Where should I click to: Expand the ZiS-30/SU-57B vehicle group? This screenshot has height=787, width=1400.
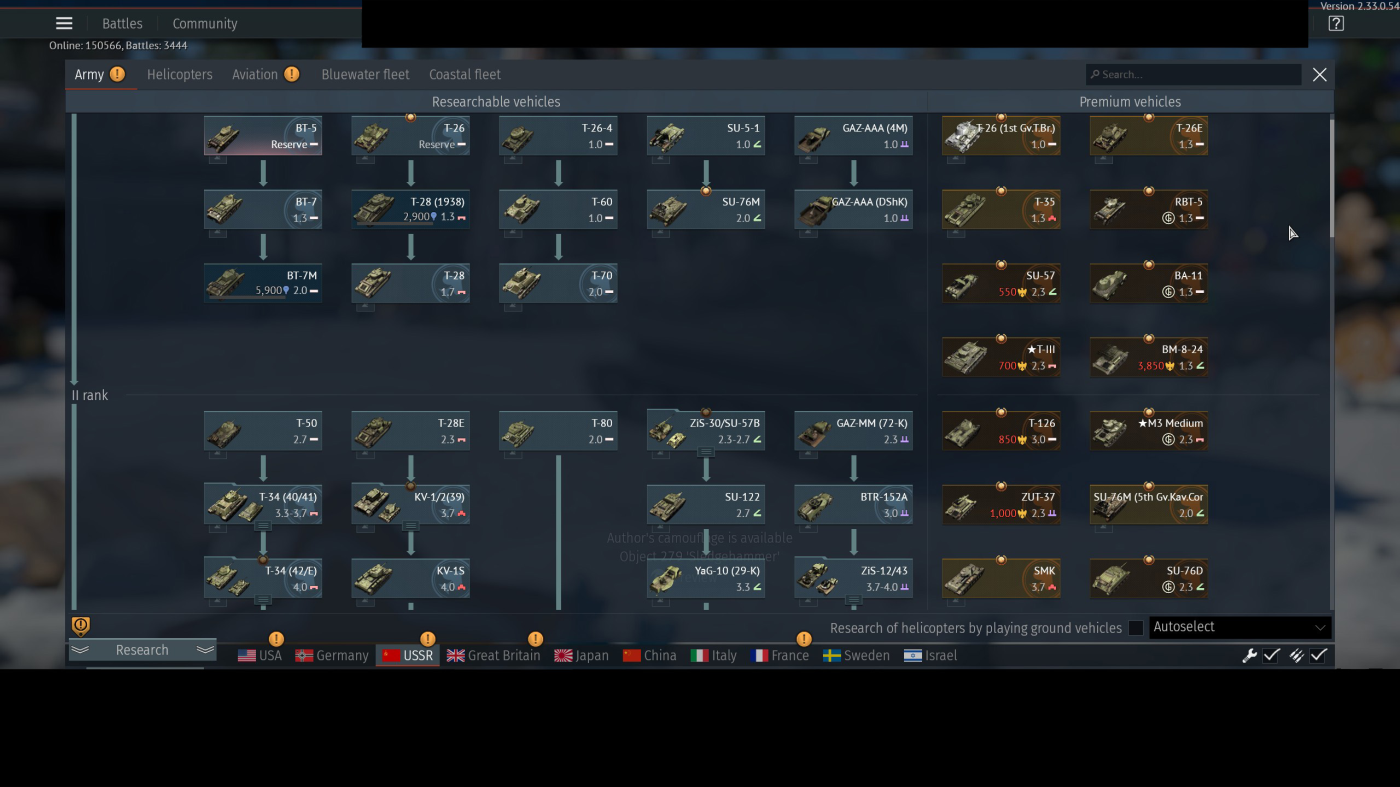click(x=706, y=452)
